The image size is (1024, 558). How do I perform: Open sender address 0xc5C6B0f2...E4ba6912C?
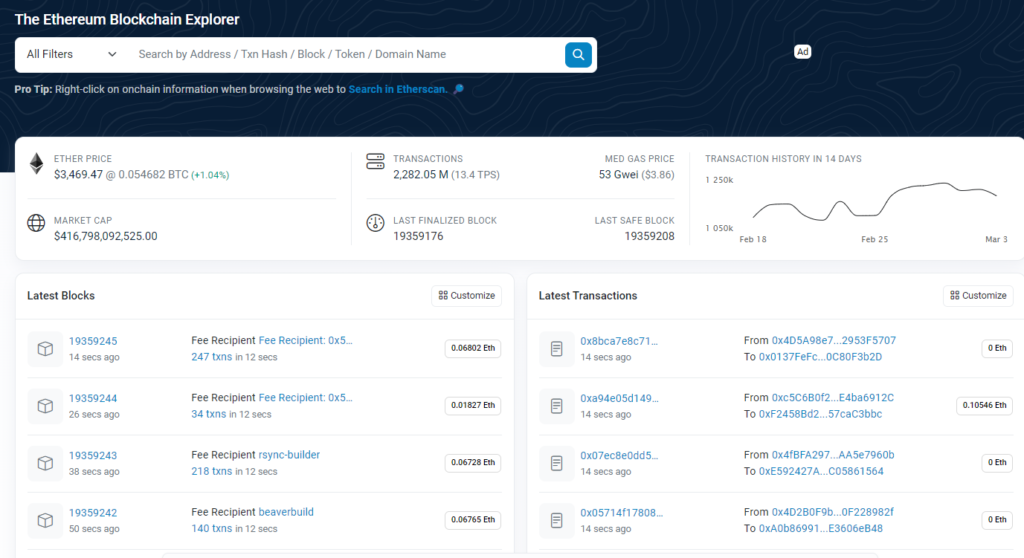click(833, 397)
